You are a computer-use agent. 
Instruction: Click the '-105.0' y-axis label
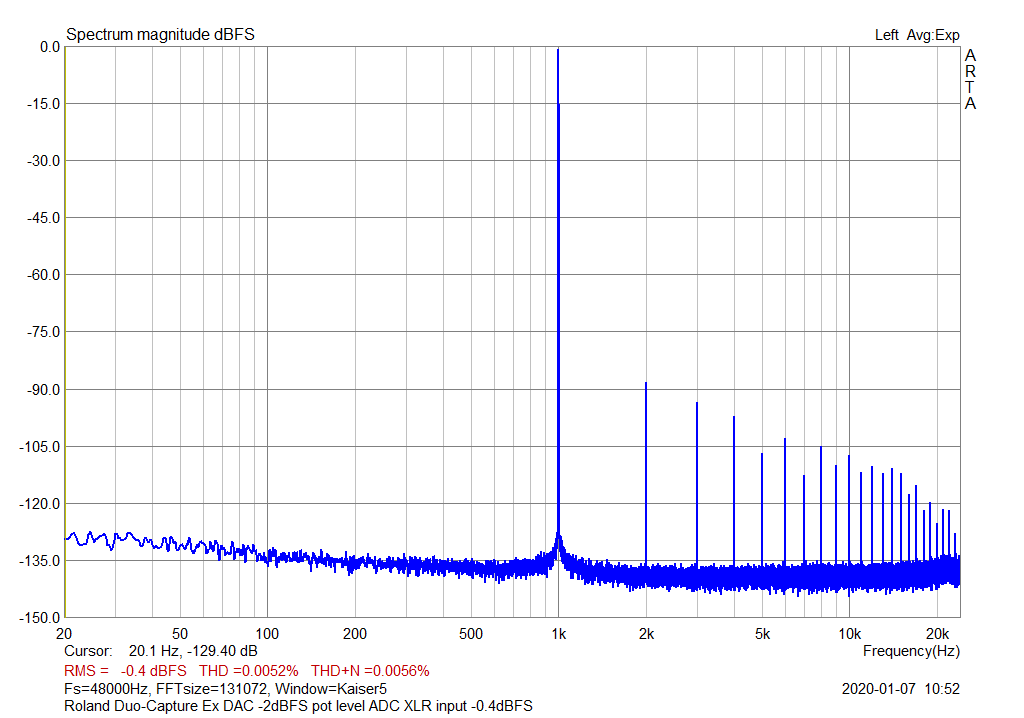(40, 447)
